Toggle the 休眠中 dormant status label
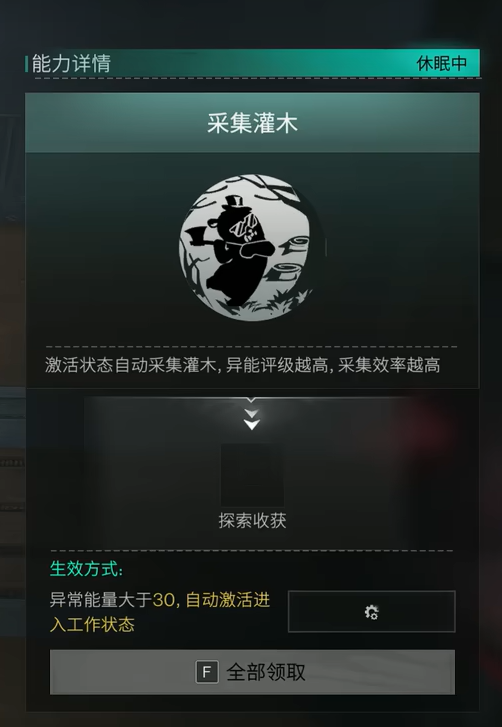 (441, 63)
